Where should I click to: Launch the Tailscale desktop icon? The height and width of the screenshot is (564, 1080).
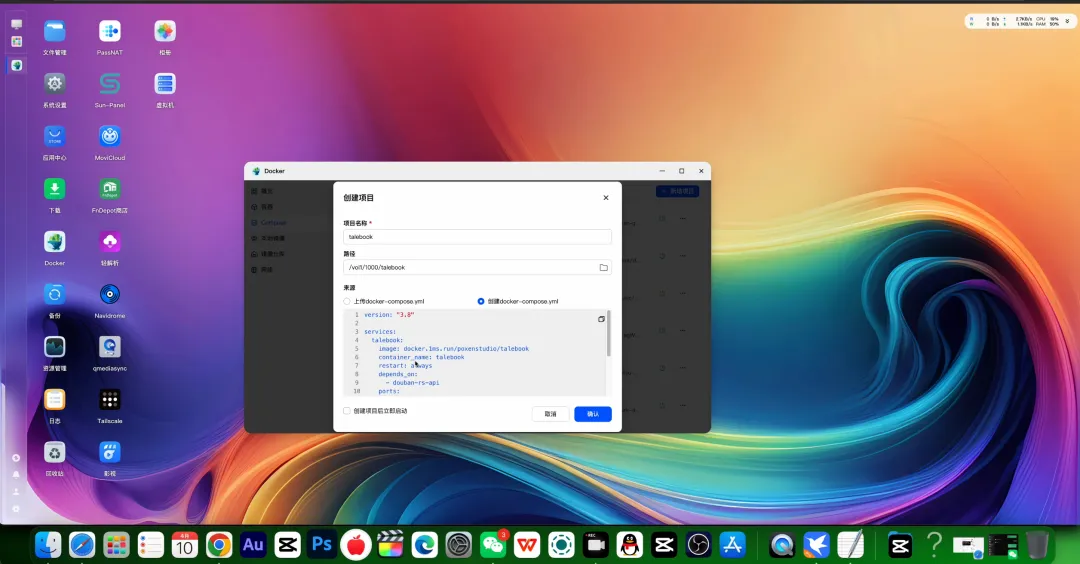(110, 399)
